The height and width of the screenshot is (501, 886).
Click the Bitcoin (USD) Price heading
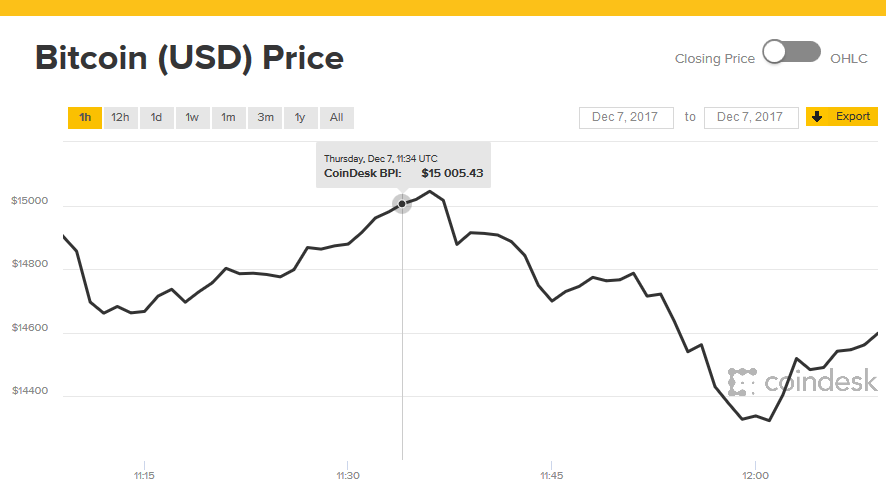(x=190, y=58)
